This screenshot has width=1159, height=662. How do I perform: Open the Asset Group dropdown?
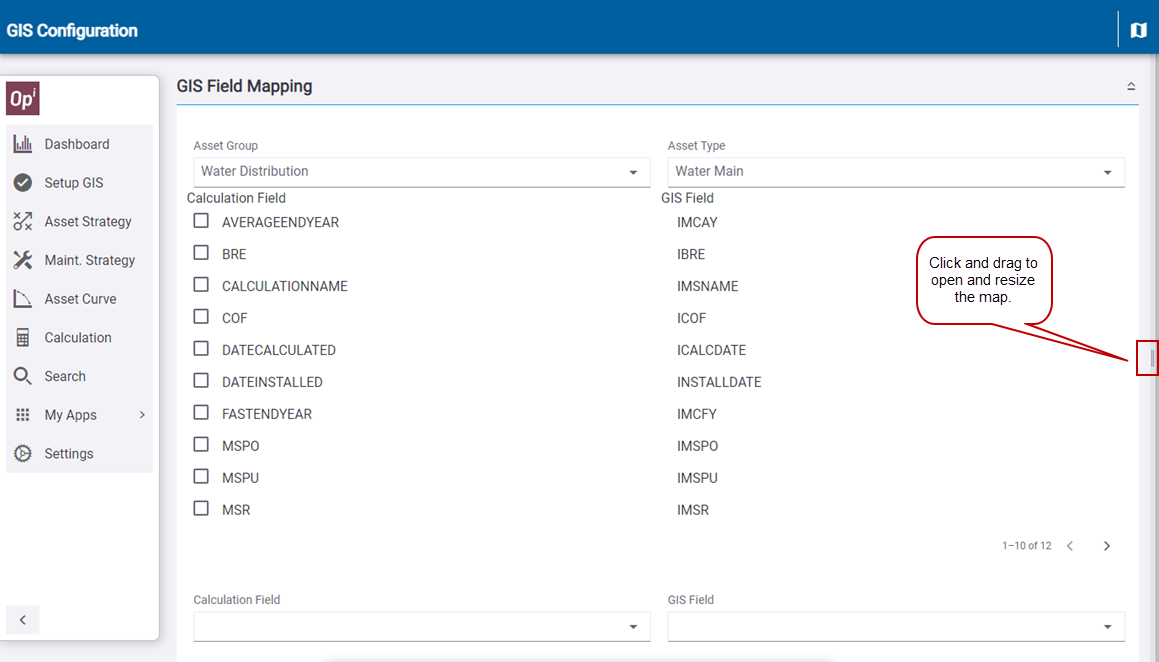coord(421,172)
